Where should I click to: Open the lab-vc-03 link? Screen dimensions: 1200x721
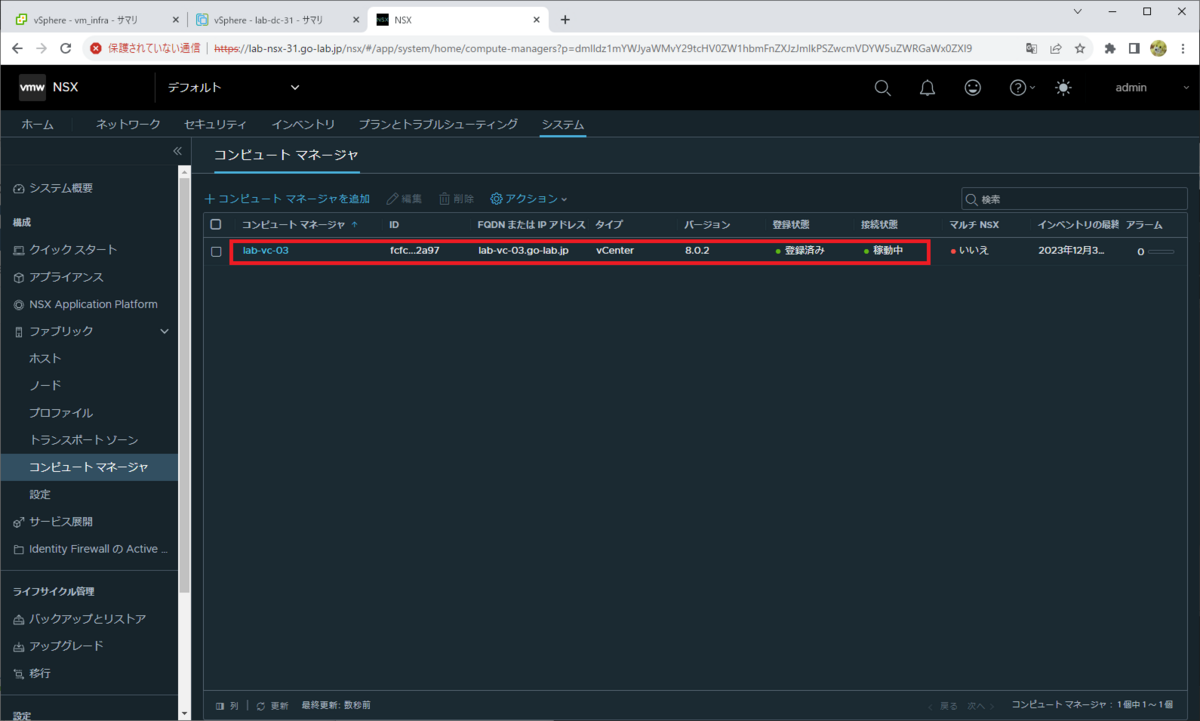(265, 250)
